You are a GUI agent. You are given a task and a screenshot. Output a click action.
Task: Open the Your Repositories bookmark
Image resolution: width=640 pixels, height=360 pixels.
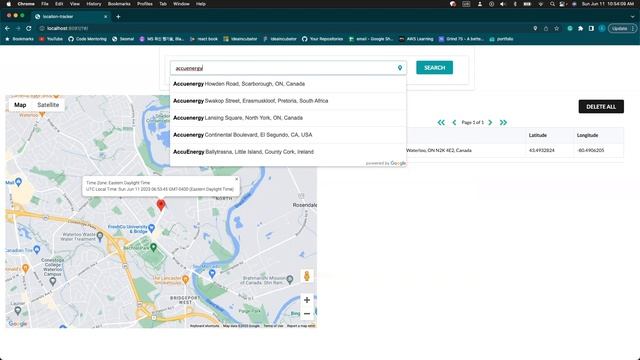click(x=322, y=39)
